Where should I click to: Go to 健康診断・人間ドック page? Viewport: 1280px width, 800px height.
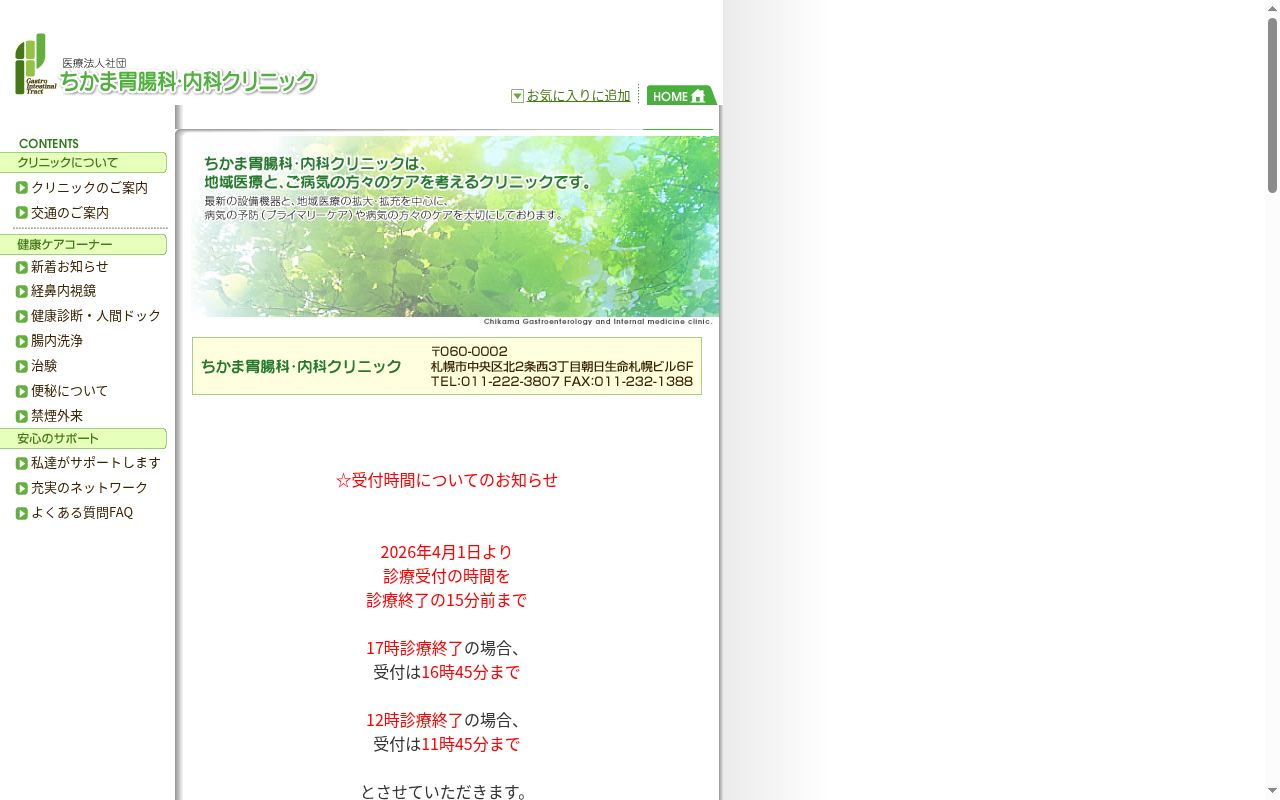[96, 315]
